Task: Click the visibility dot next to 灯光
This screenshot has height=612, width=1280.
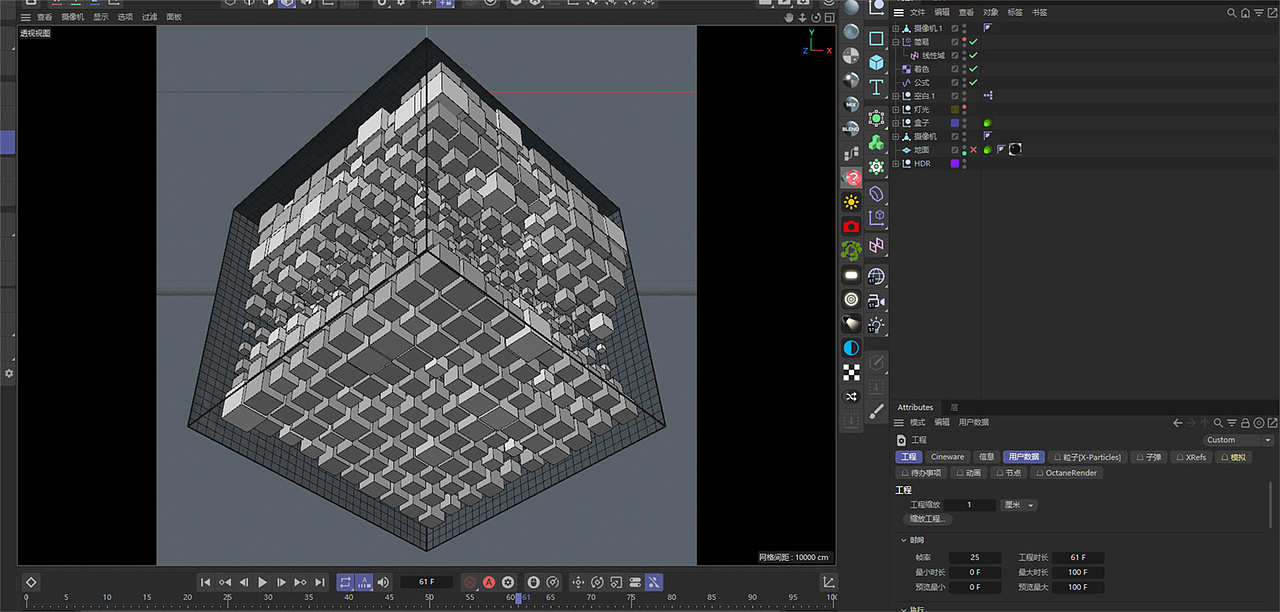Action: pos(964,107)
